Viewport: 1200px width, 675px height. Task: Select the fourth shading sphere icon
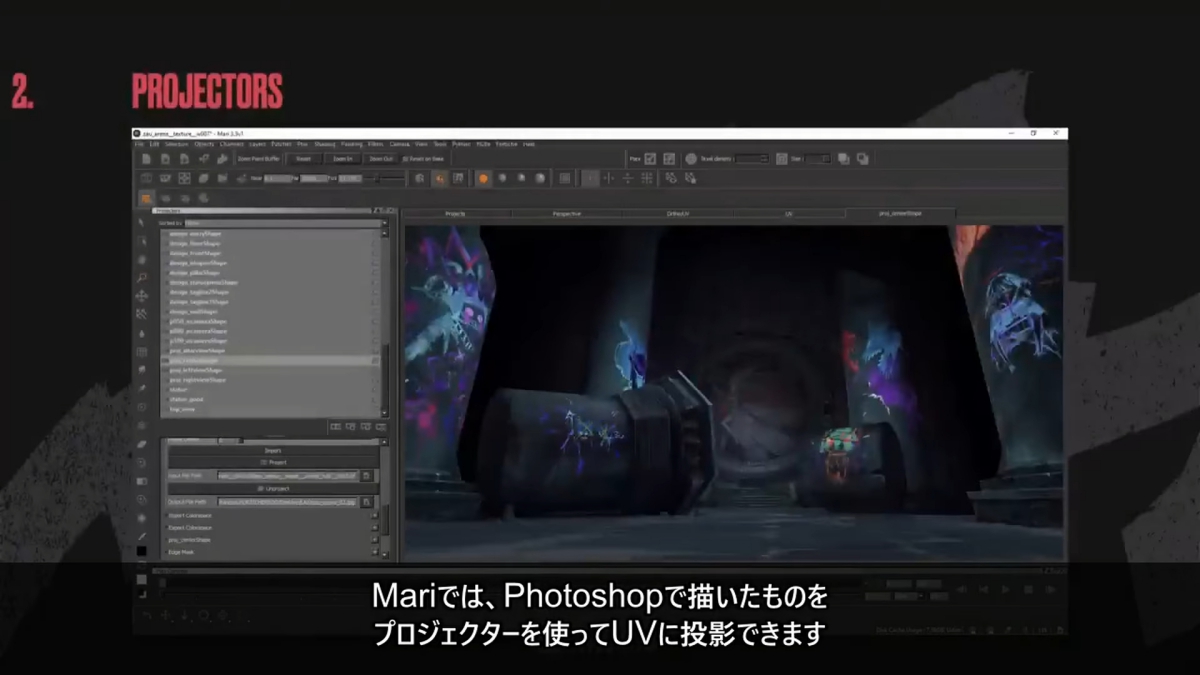539,179
